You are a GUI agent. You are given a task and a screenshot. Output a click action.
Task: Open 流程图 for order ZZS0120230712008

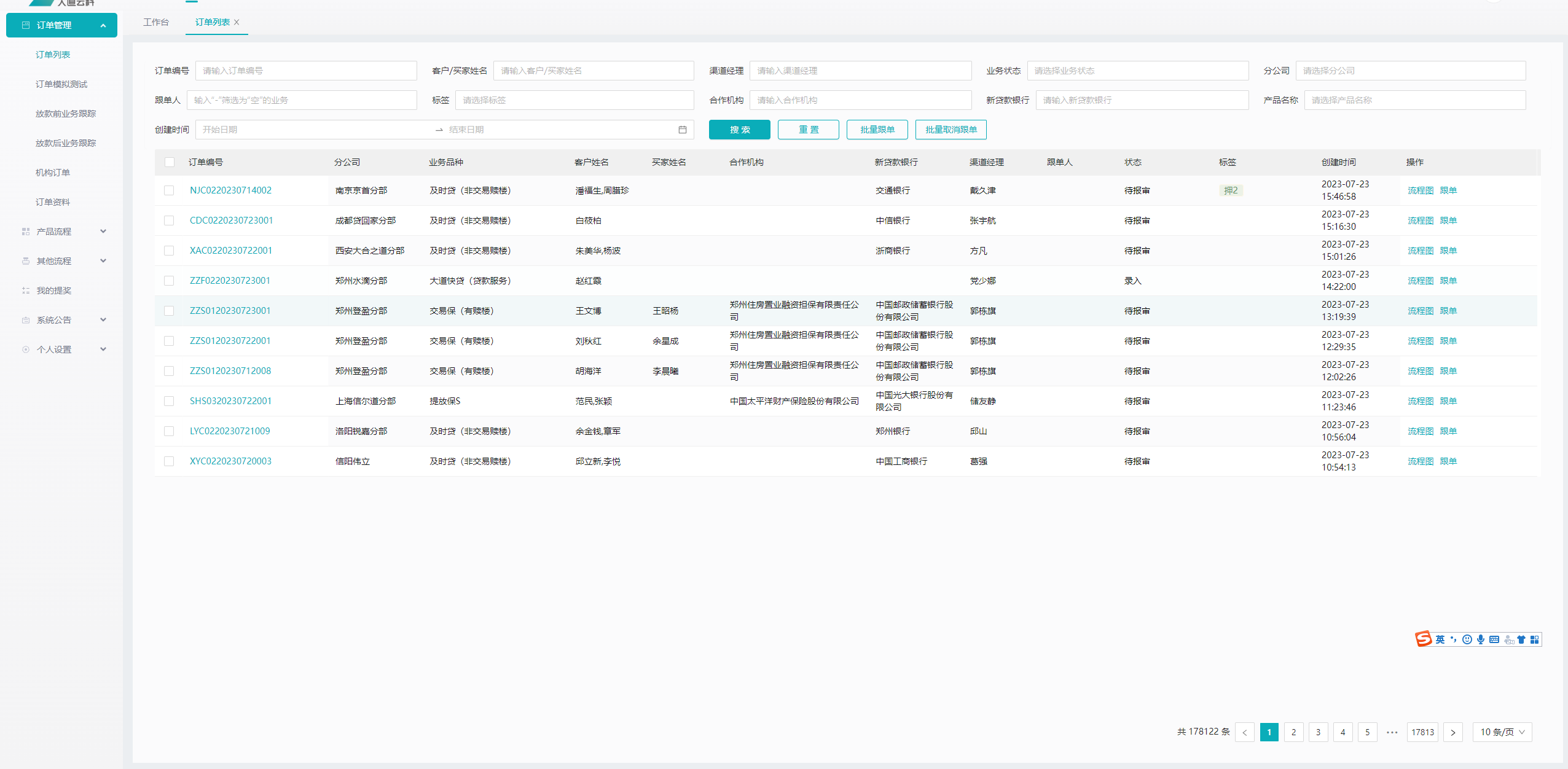tap(1421, 371)
